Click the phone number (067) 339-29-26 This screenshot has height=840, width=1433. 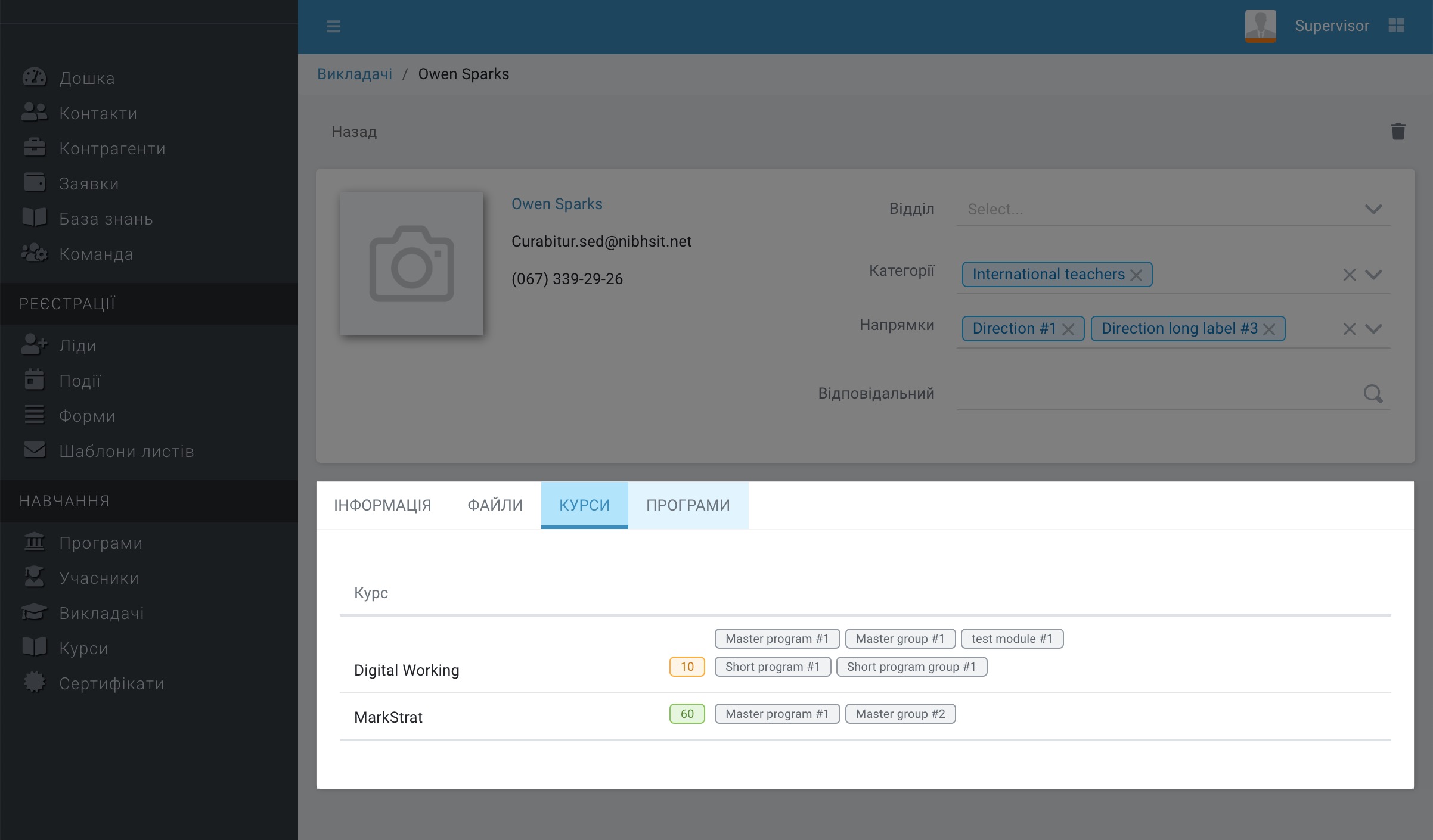567,279
